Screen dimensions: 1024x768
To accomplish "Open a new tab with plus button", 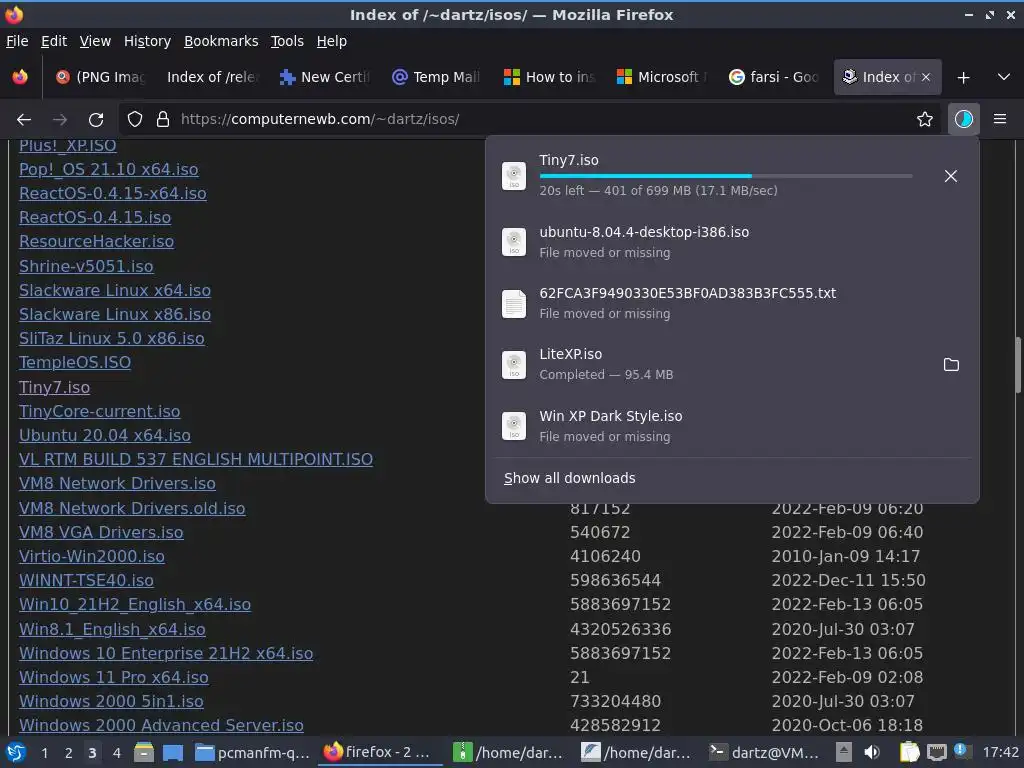I will point(963,78).
